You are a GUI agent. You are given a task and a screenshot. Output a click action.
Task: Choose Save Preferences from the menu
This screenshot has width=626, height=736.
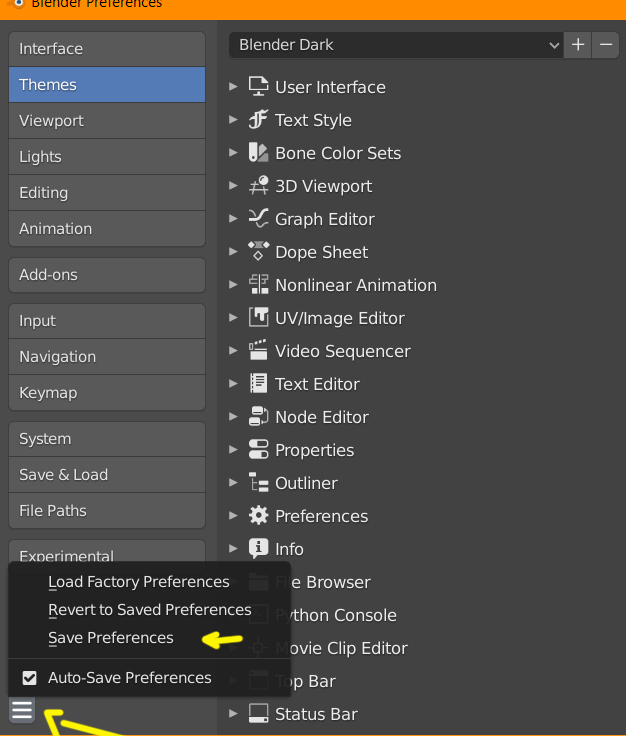[x=111, y=638]
